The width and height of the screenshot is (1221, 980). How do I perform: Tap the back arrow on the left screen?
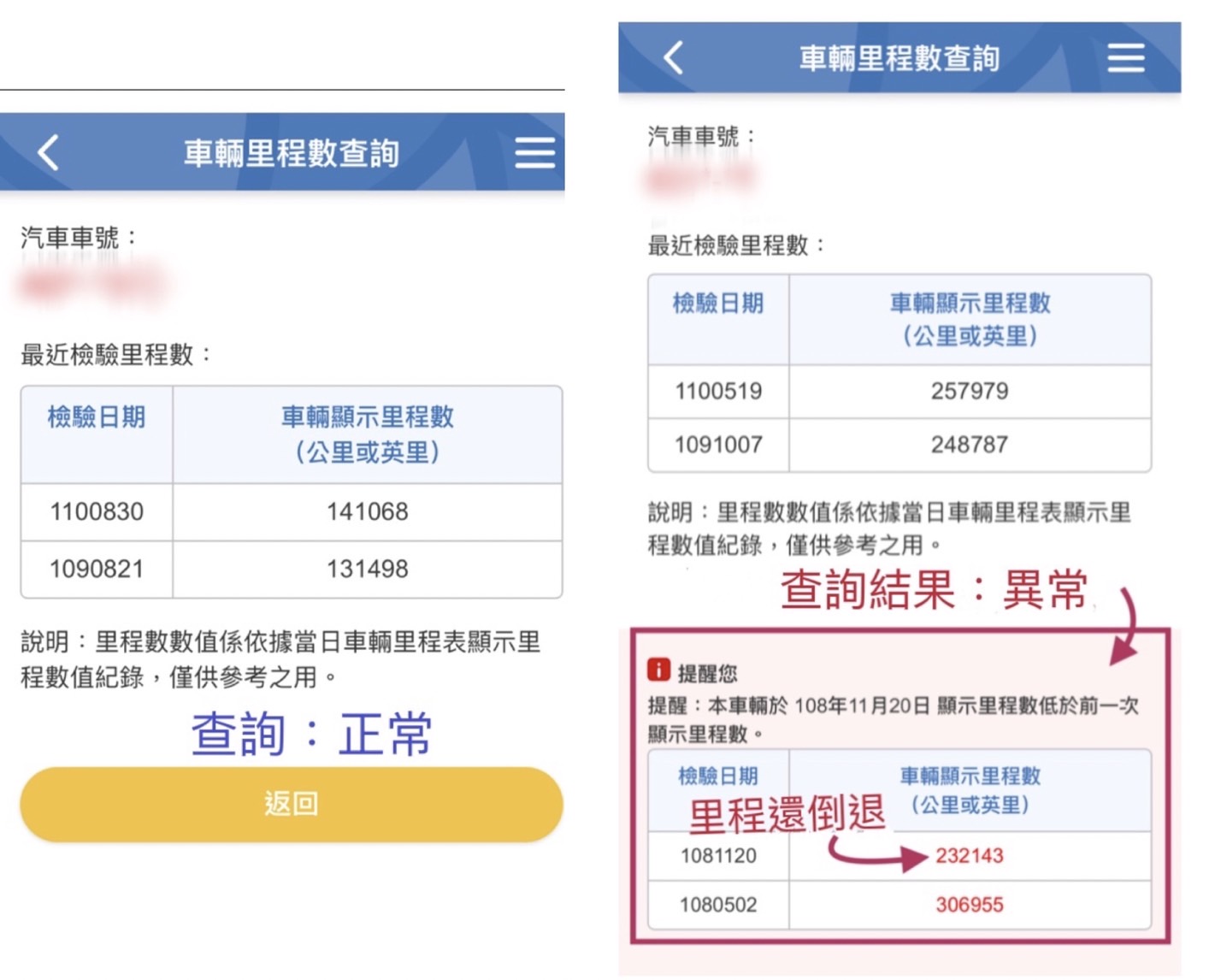click(48, 153)
